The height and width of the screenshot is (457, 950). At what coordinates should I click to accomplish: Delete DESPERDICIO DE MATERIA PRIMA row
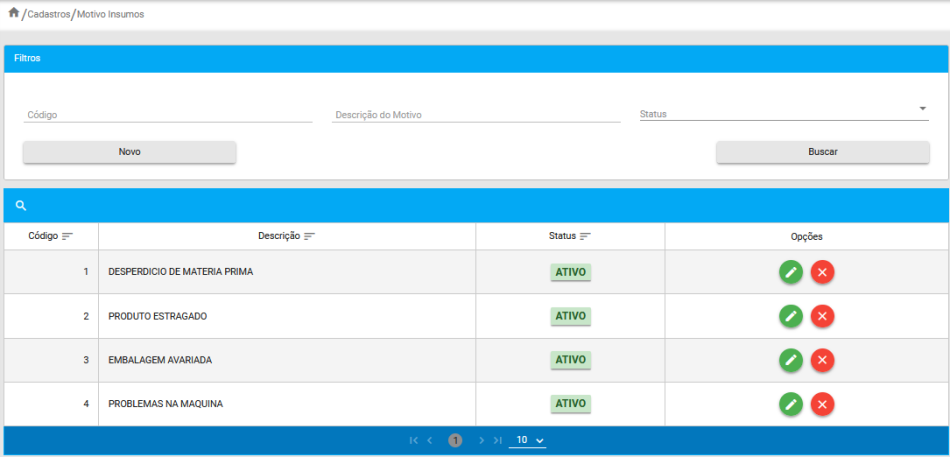point(822,272)
